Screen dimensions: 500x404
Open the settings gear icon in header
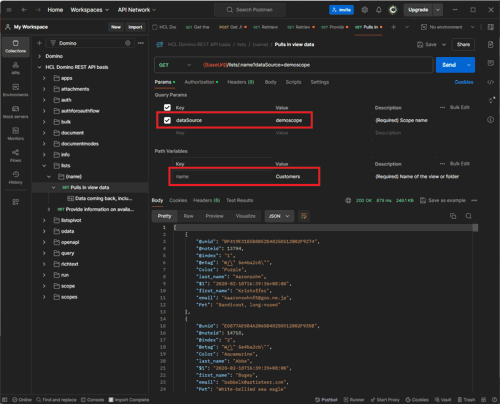click(365, 10)
